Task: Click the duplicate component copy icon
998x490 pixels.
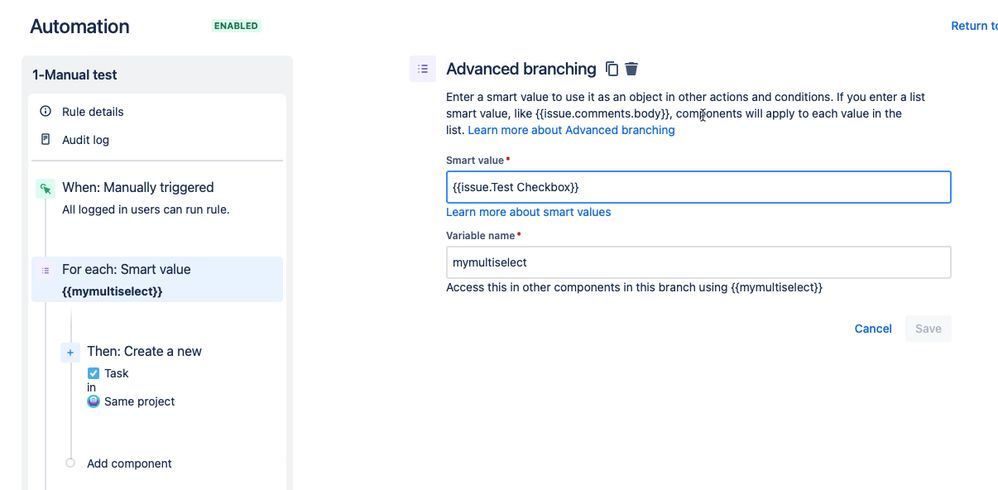Action: click(612, 69)
